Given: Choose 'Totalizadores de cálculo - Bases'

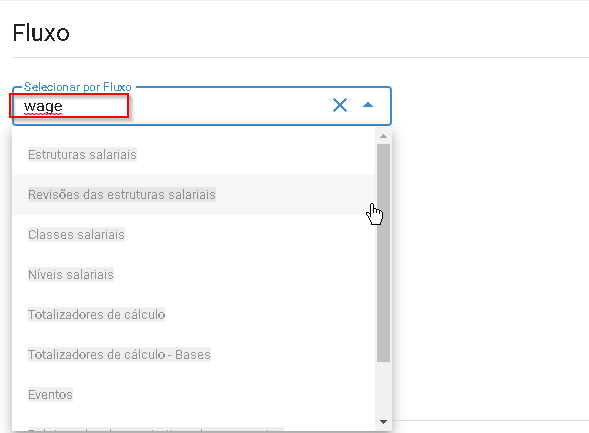Looking at the screenshot, I should [194, 355].
